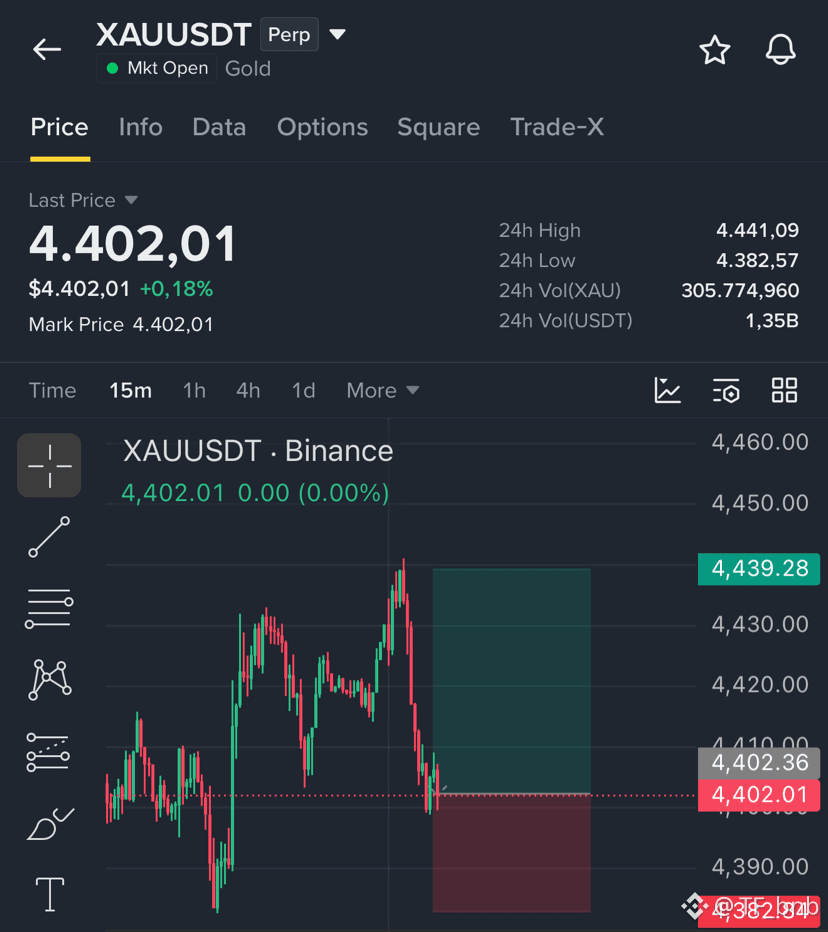Open the Trade-X tab
Image resolution: width=828 pixels, height=932 pixels.
[x=557, y=127]
